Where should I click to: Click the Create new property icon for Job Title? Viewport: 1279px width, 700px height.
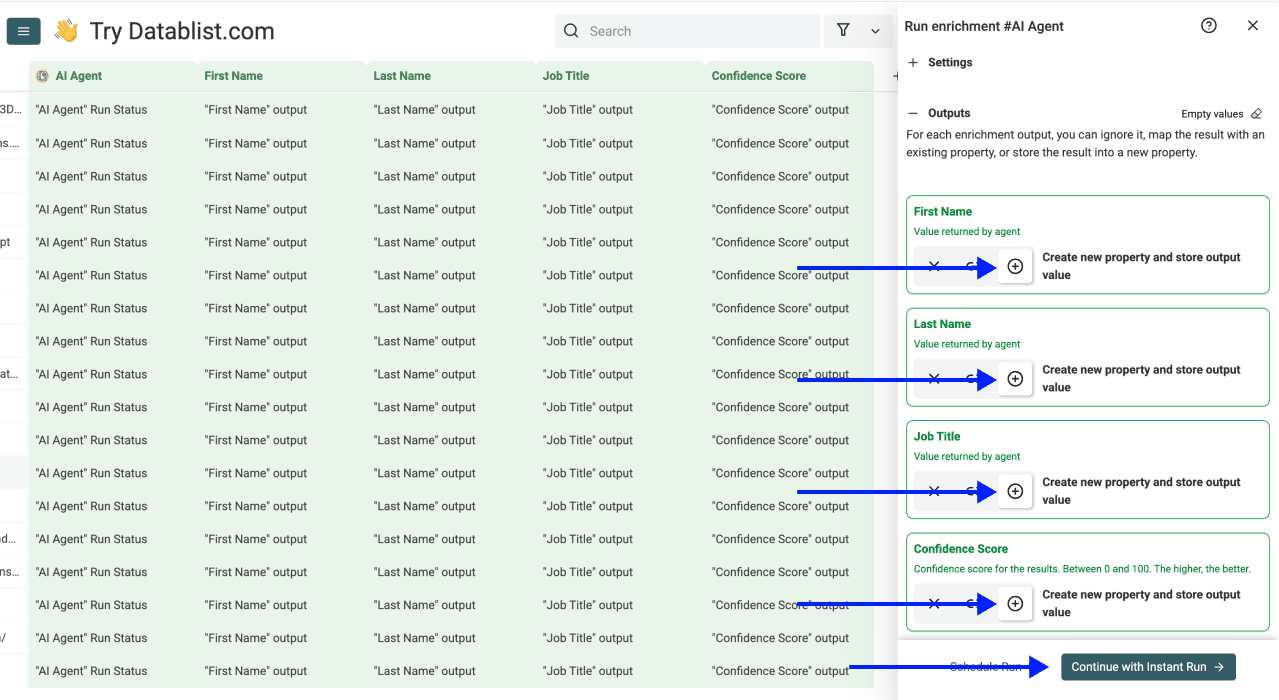coord(1015,490)
